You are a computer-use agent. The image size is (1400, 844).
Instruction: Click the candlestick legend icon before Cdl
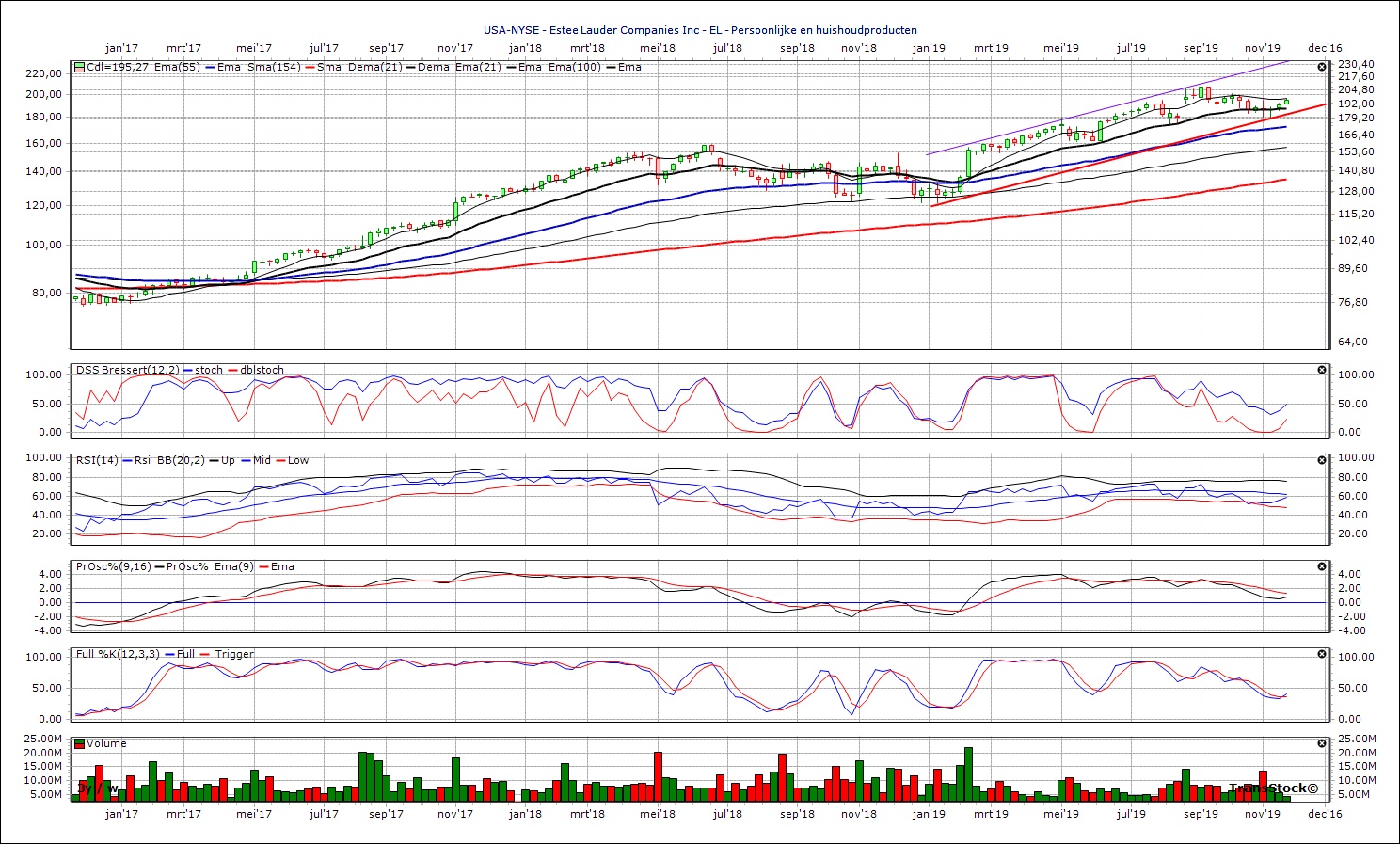[x=80, y=67]
